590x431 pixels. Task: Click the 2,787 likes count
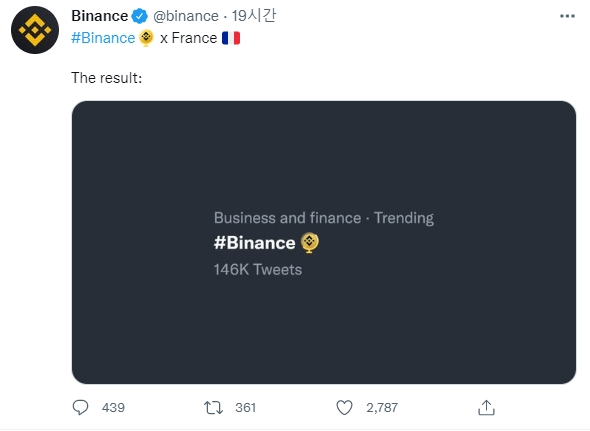[x=382, y=408]
